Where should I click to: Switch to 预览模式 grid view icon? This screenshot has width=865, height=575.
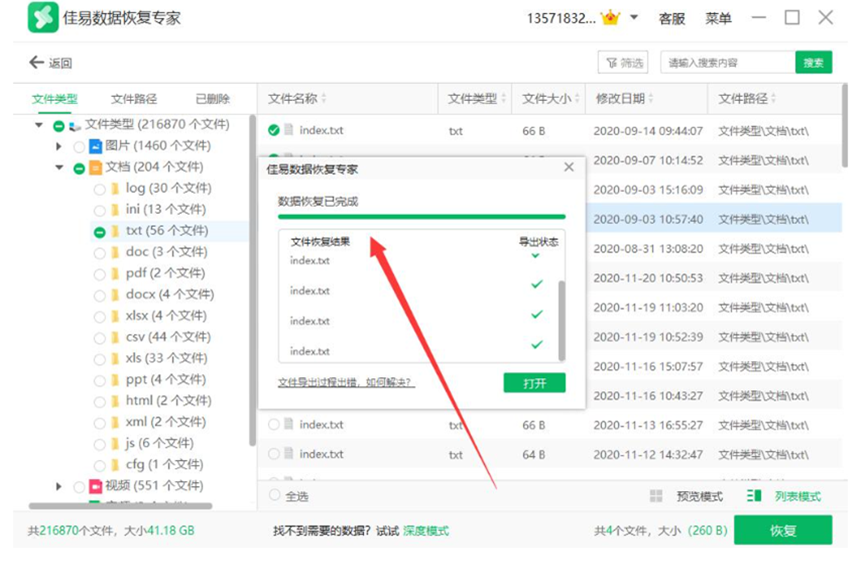[x=656, y=496]
